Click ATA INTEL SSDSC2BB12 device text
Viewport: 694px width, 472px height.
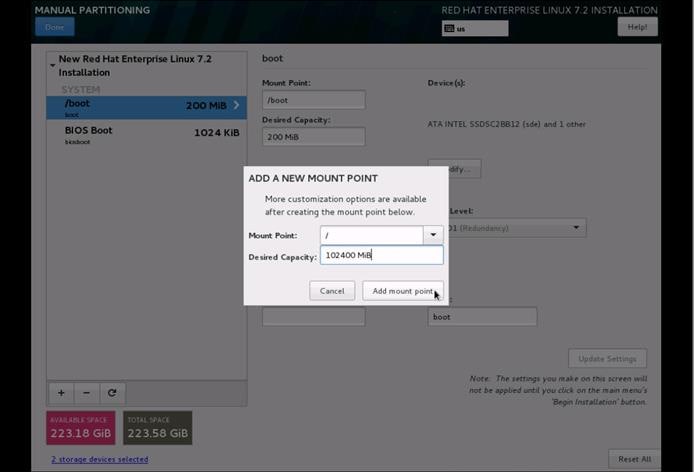point(506,124)
